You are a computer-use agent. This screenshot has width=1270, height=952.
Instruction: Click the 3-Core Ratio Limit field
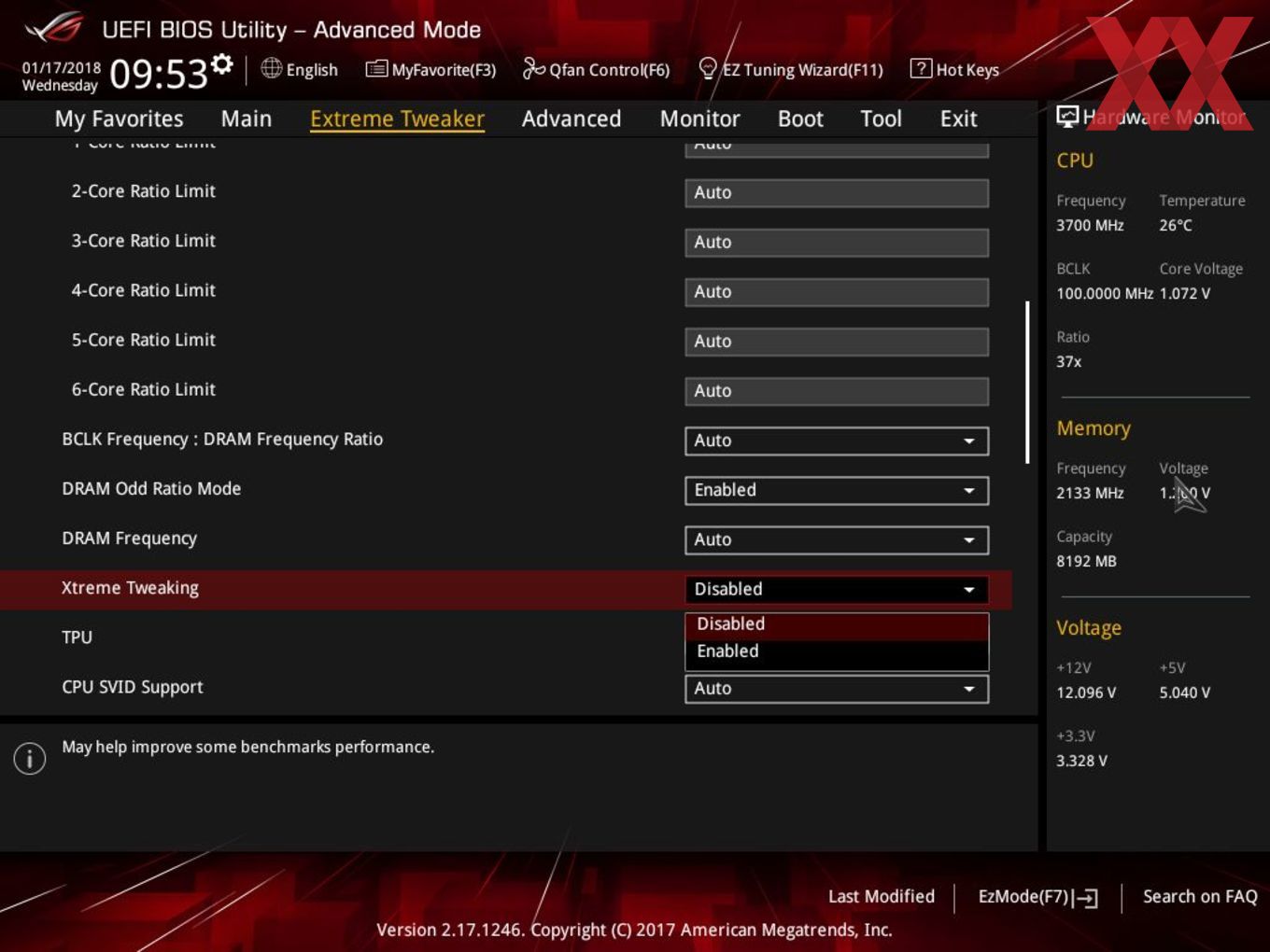[x=837, y=243]
